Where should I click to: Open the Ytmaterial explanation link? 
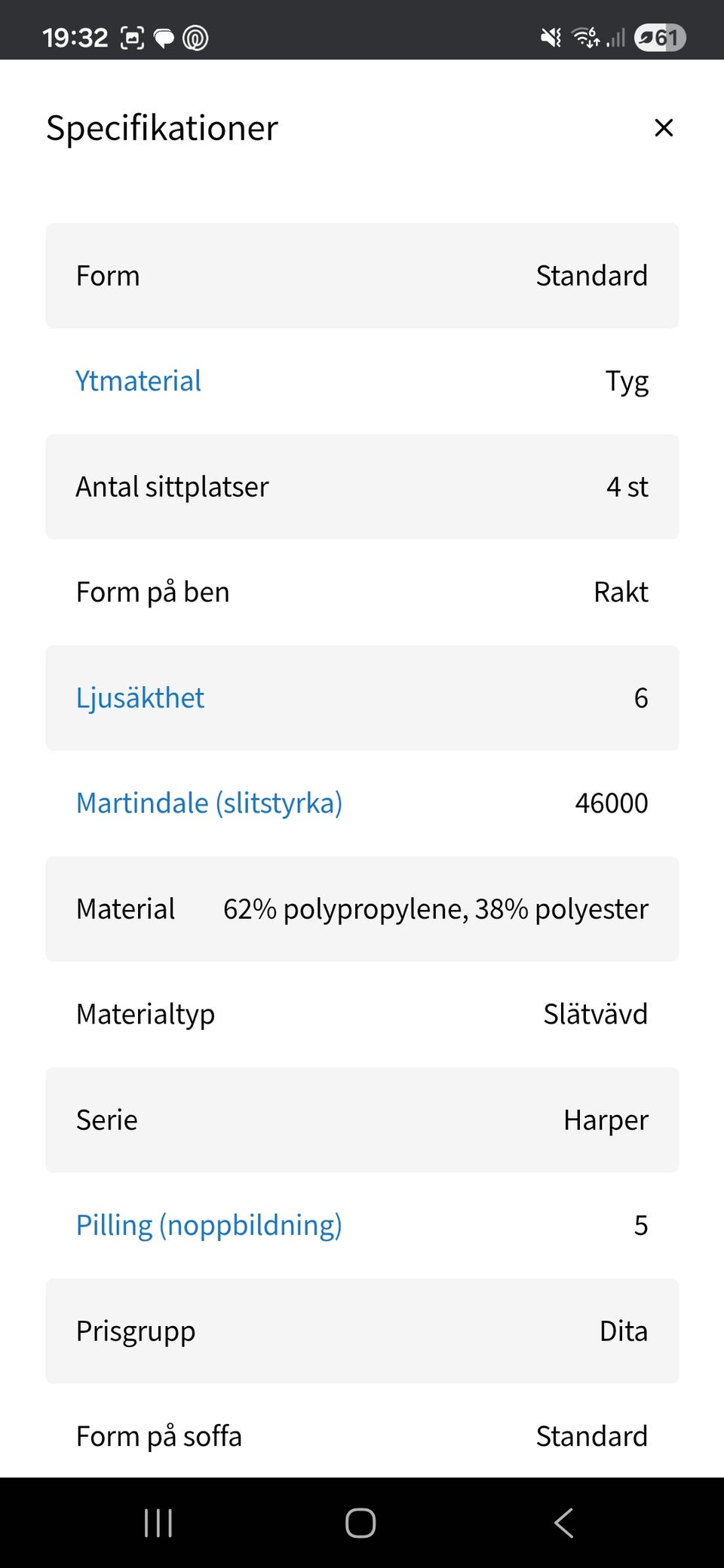tap(138, 381)
